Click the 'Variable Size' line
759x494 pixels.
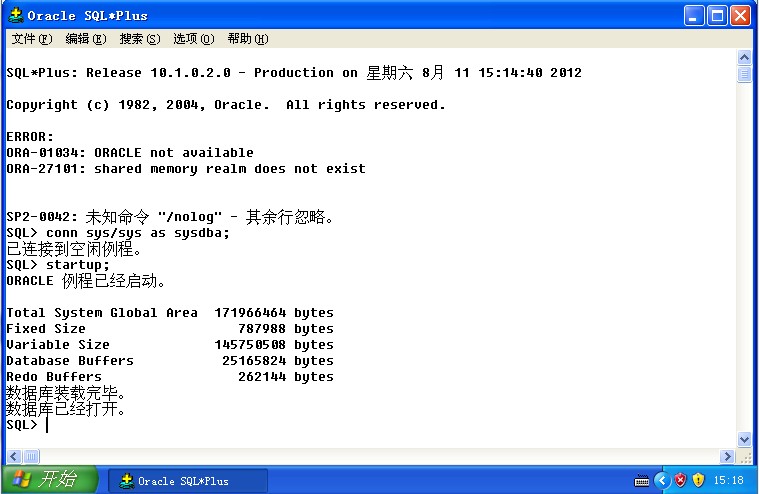[x=170, y=345]
